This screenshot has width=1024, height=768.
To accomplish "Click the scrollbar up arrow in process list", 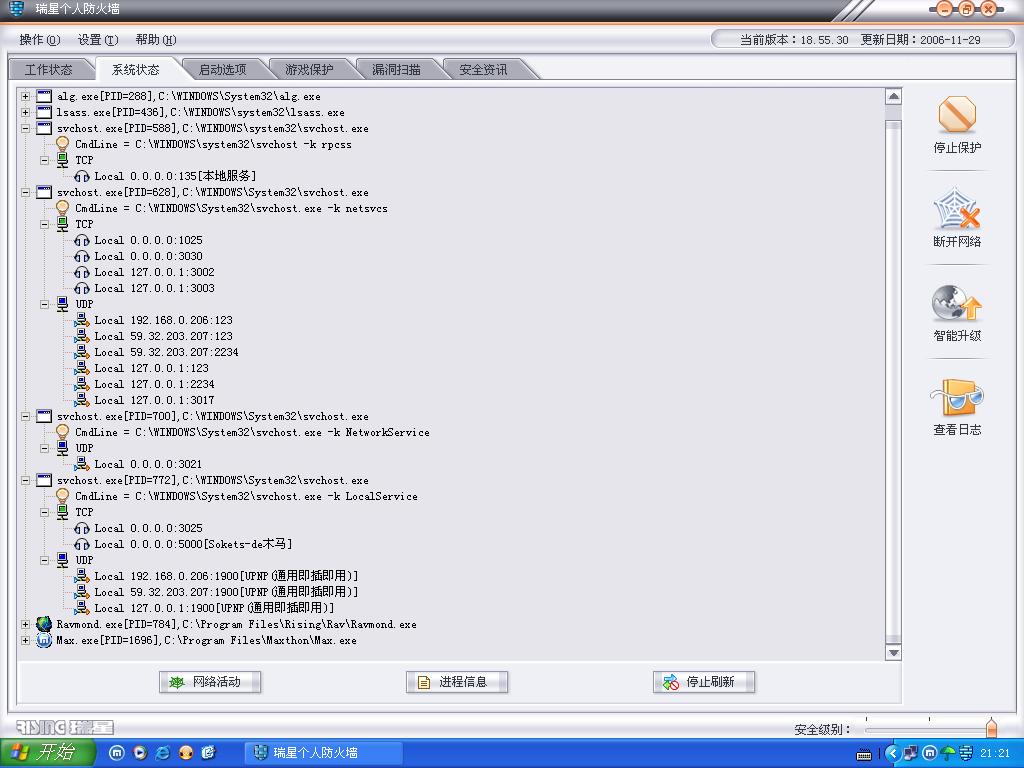I will click(x=893, y=97).
